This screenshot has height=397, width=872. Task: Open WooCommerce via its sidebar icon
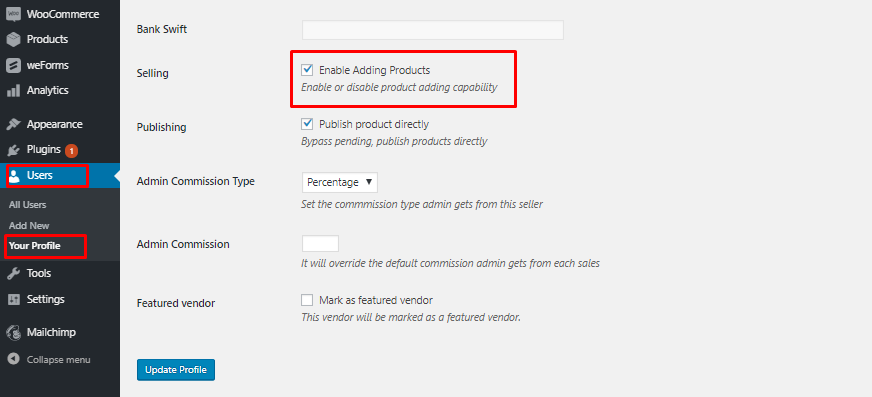13,14
